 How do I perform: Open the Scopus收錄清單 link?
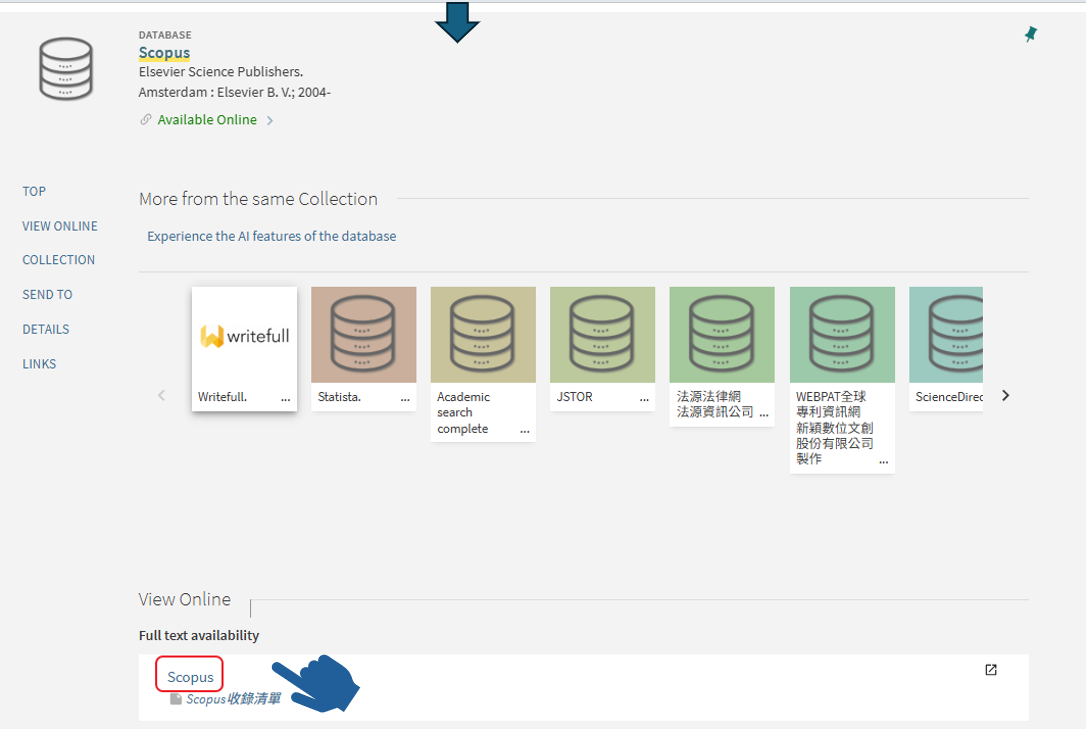coord(233,699)
